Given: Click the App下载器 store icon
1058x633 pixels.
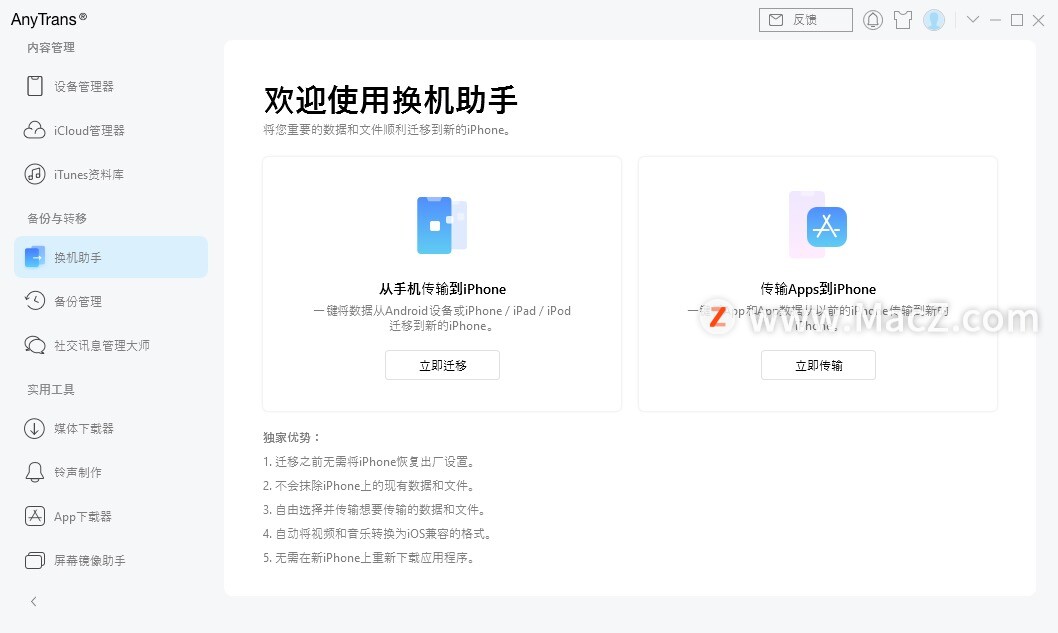Looking at the screenshot, I should (34, 516).
